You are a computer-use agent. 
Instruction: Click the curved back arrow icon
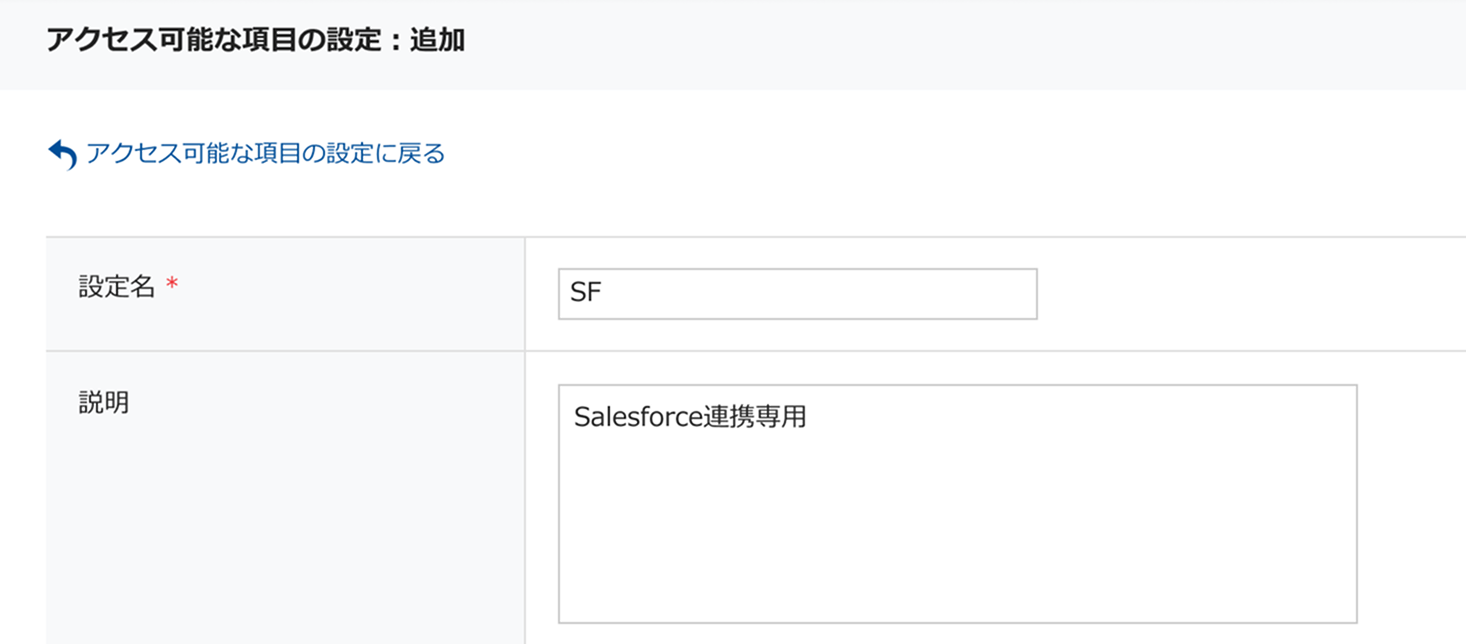click(62, 154)
